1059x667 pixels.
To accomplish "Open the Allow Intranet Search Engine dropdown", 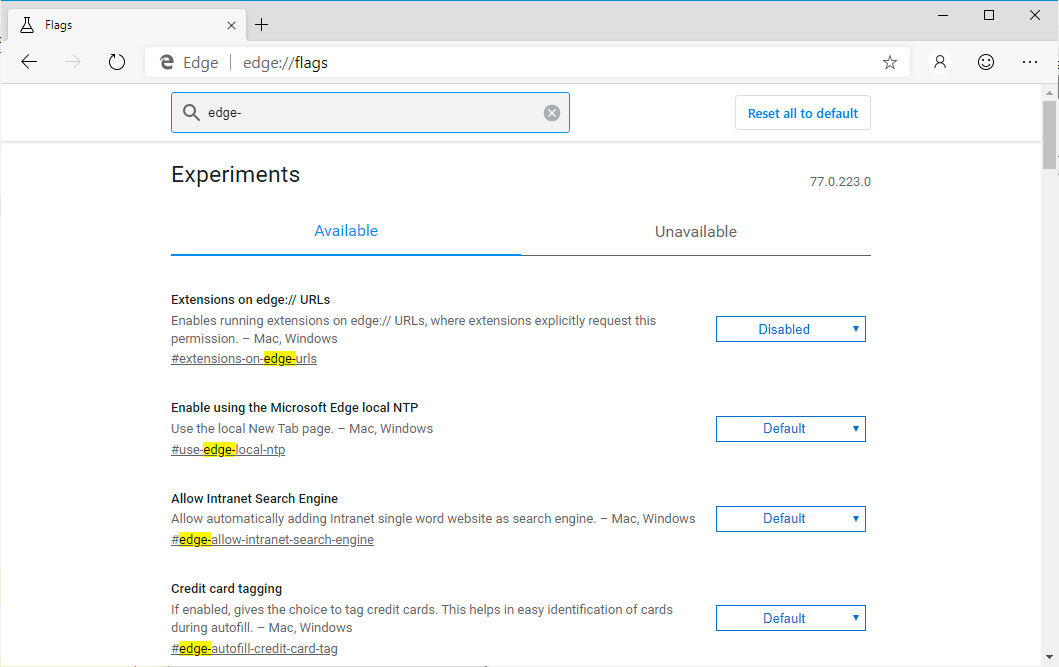I will [x=790, y=518].
